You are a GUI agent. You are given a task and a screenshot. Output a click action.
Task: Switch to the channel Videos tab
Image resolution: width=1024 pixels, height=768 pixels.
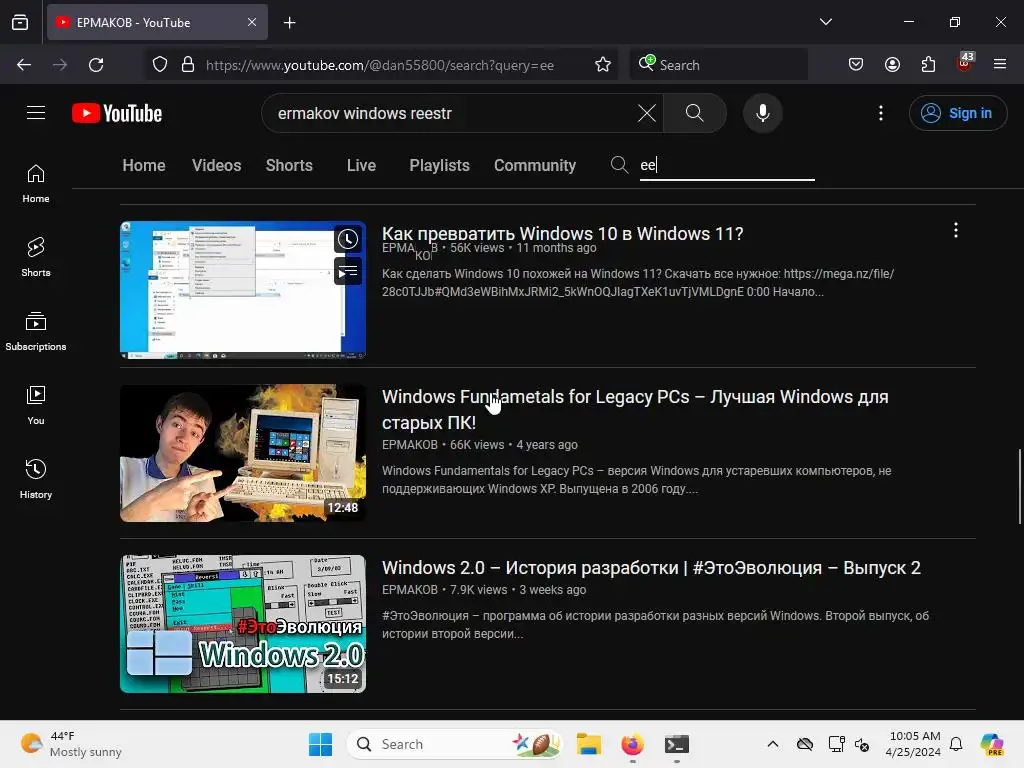click(x=216, y=165)
